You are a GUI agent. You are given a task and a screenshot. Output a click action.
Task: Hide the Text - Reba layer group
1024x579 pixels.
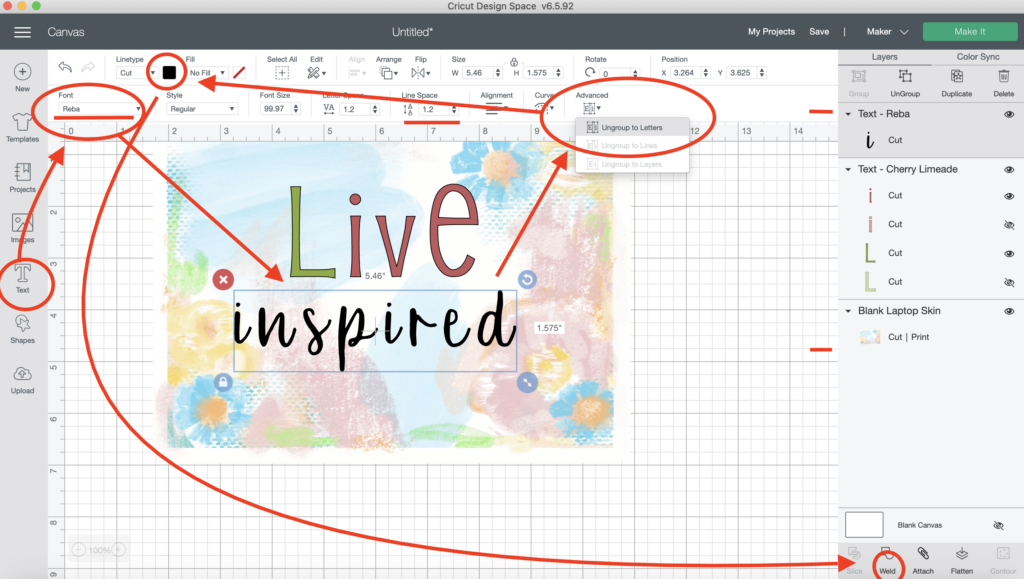point(1009,114)
